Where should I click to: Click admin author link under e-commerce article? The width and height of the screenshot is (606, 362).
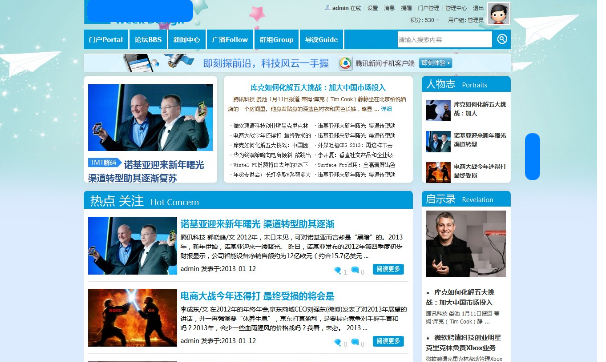(x=190, y=341)
